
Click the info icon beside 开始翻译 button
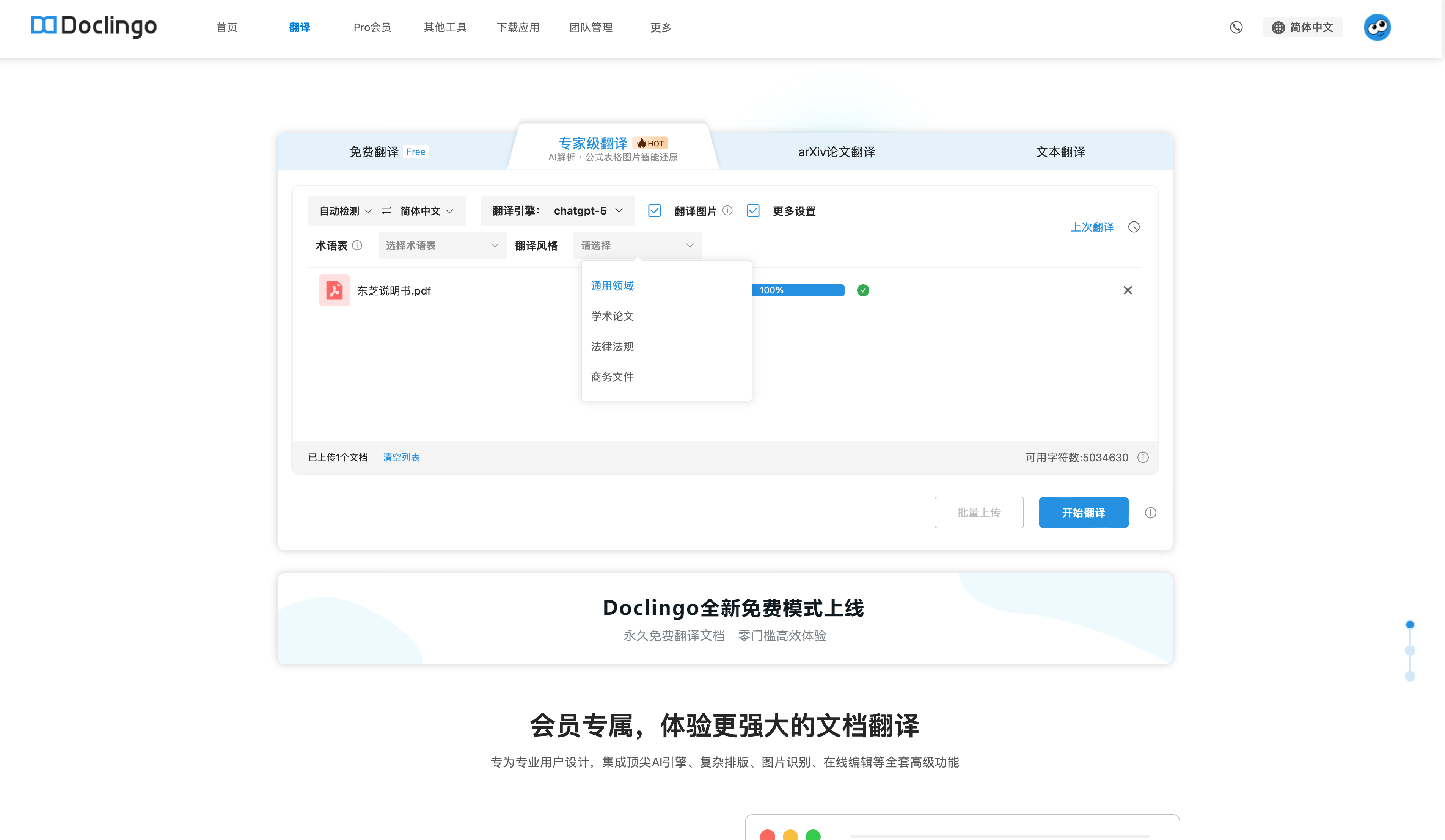(x=1150, y=513)
